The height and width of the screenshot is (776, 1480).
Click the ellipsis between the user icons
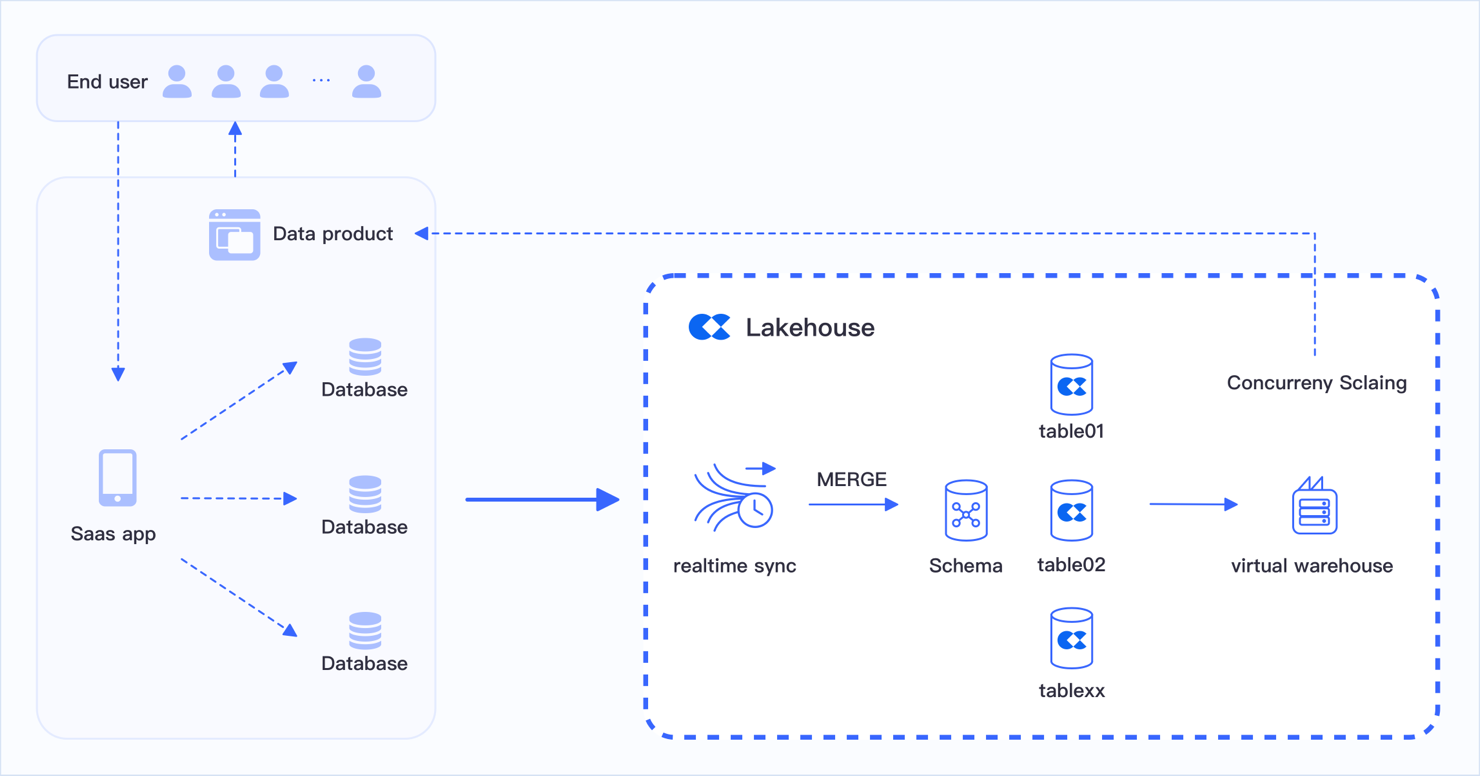[321, 81]
